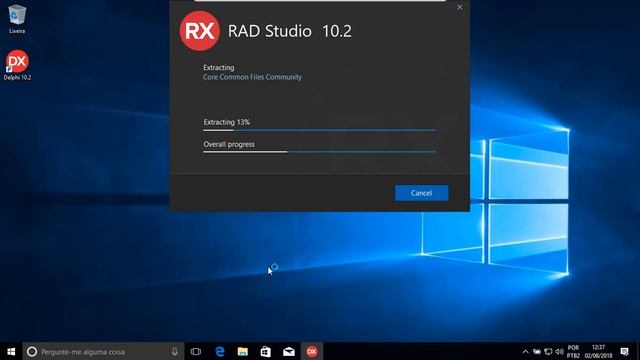Activate the Cortana microphone icon

click(x=175, y=351)
